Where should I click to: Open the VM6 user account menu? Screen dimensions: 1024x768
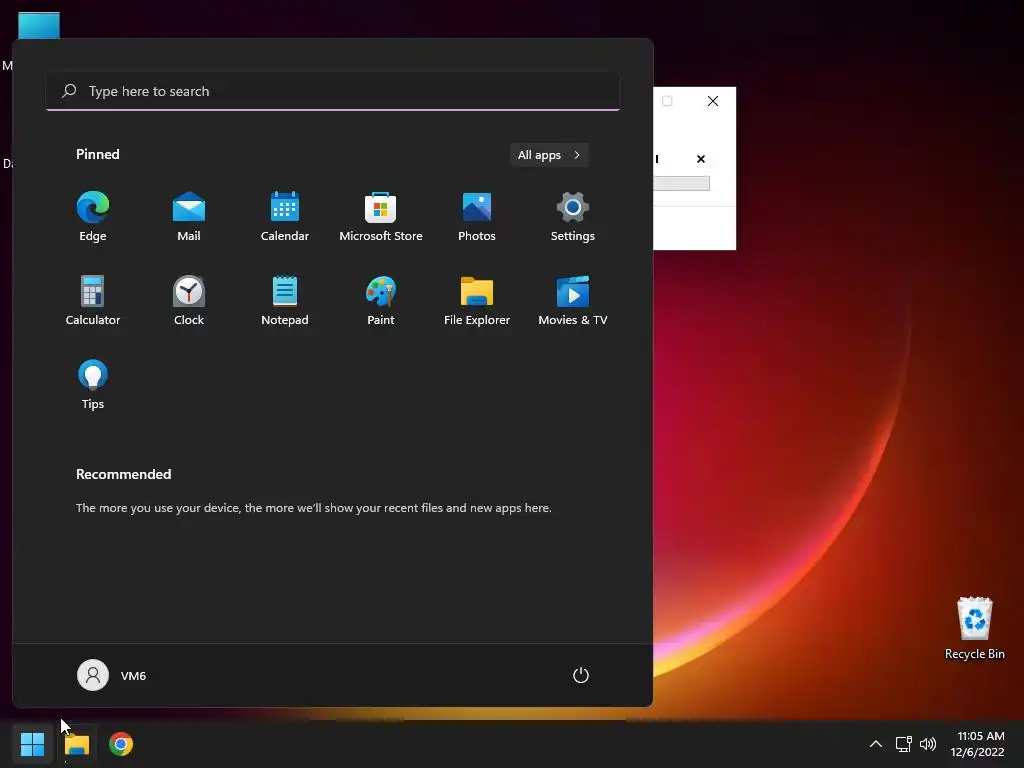point(112,675)
